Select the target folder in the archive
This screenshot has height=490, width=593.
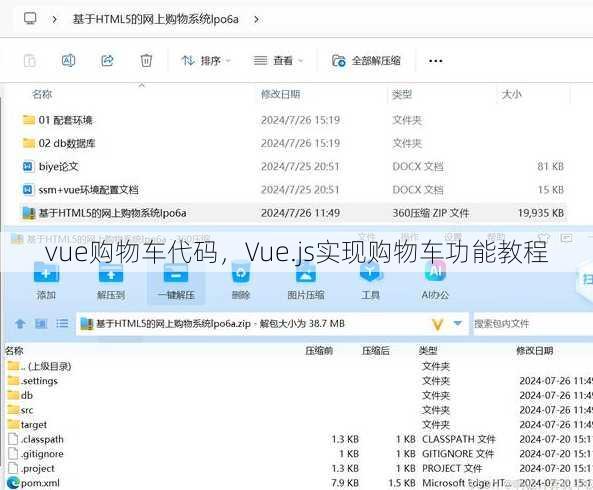(27, 425)
